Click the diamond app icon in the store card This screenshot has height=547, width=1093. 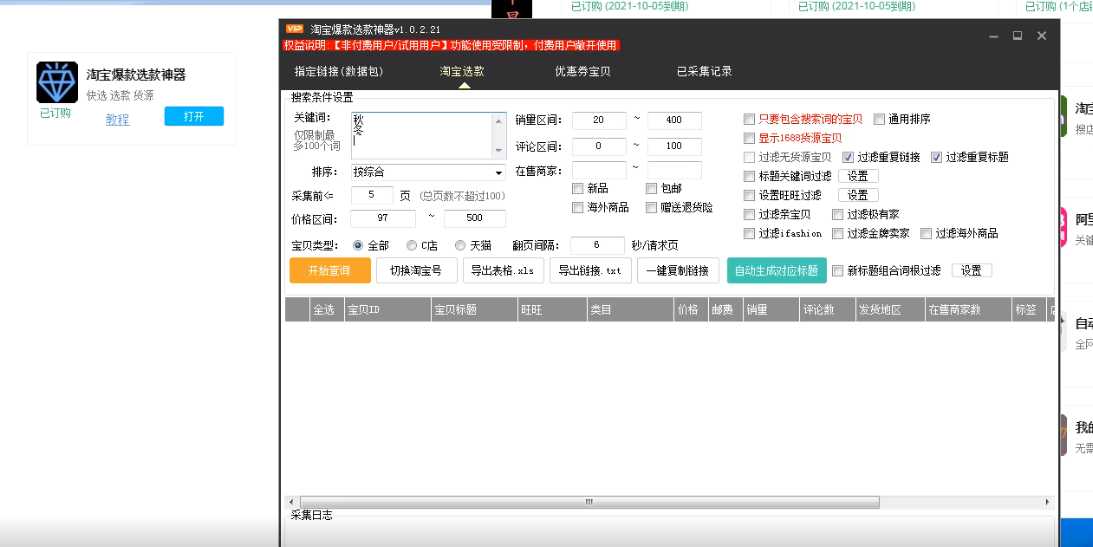pyautogui.click(x=57, y=82)
